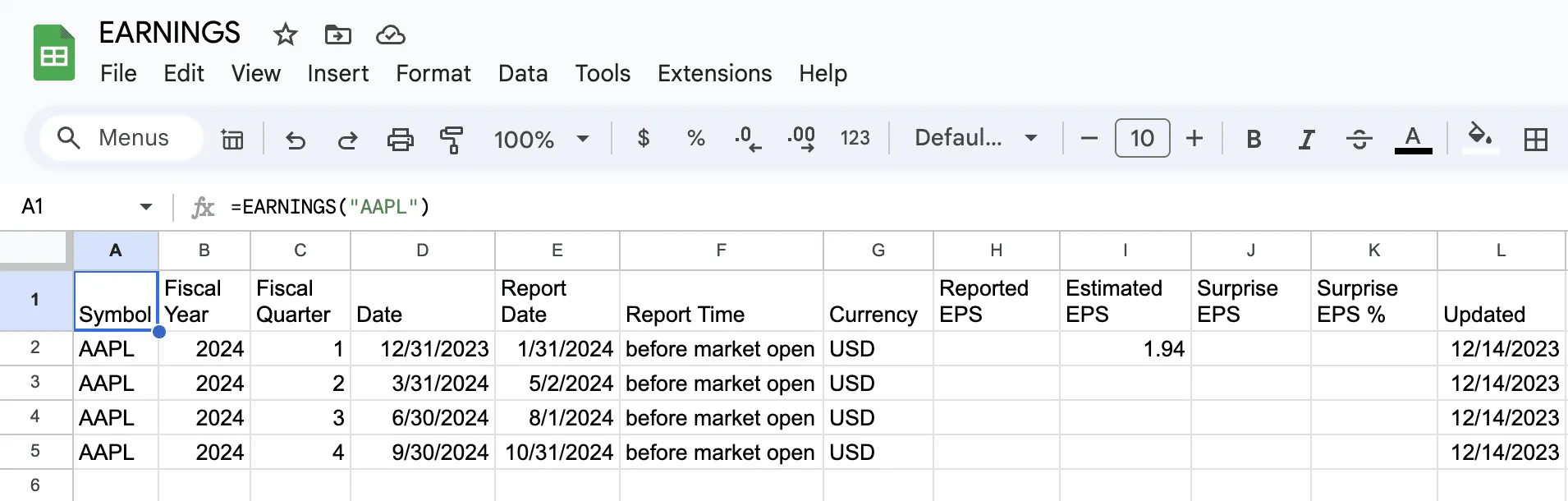Open the borders tool

[x=1535, y=139]
